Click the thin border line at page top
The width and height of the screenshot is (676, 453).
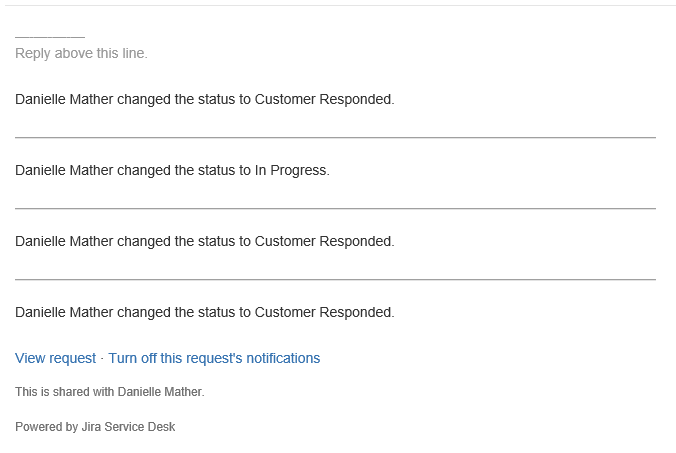[x=338, y=5]
